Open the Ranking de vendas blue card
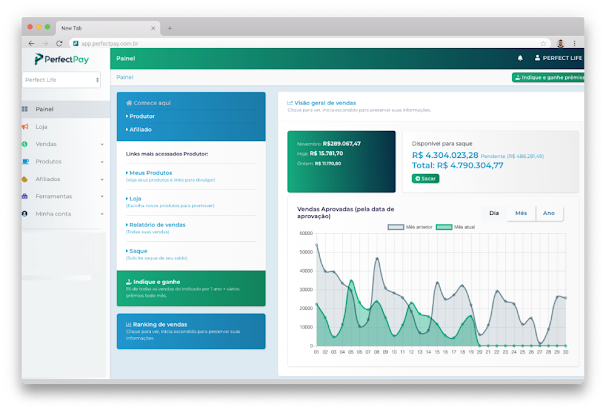The height and width of the screenshot is (410, 606). coord(191,331)
